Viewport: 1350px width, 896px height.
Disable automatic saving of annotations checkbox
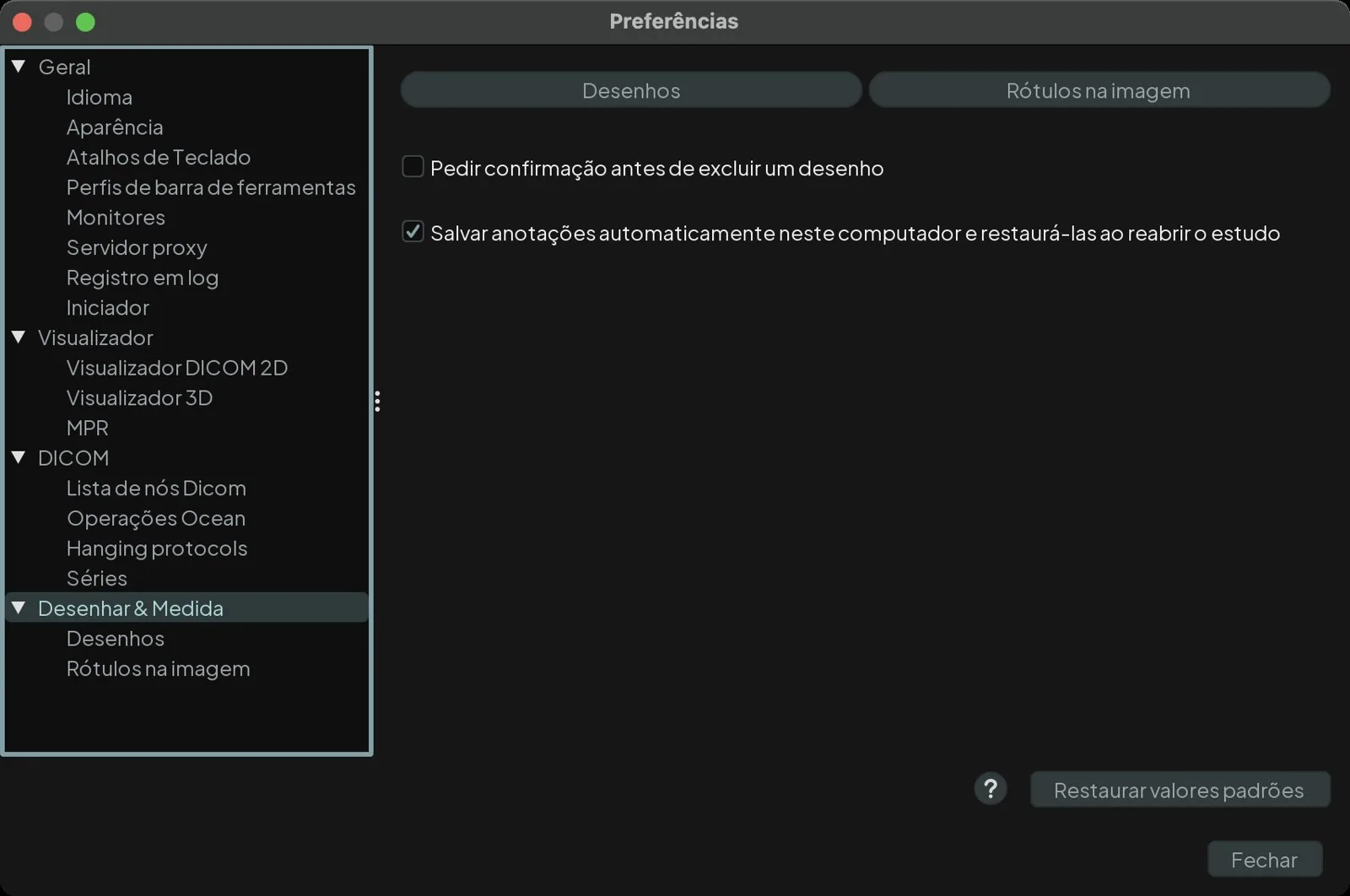[x=413, y=232]
